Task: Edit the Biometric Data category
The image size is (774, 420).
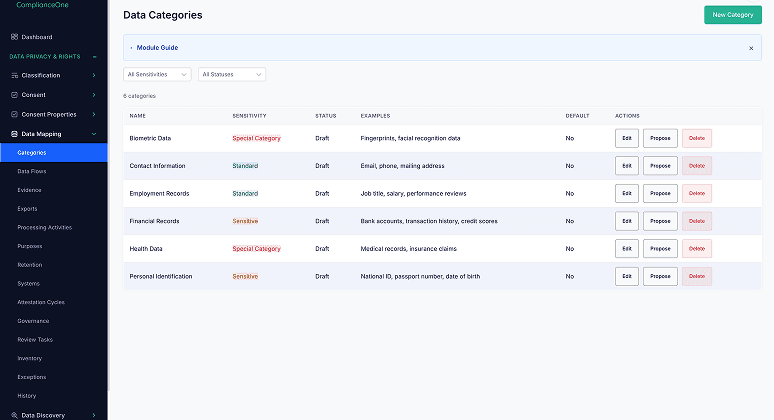Action: click(x=627, y=138)
